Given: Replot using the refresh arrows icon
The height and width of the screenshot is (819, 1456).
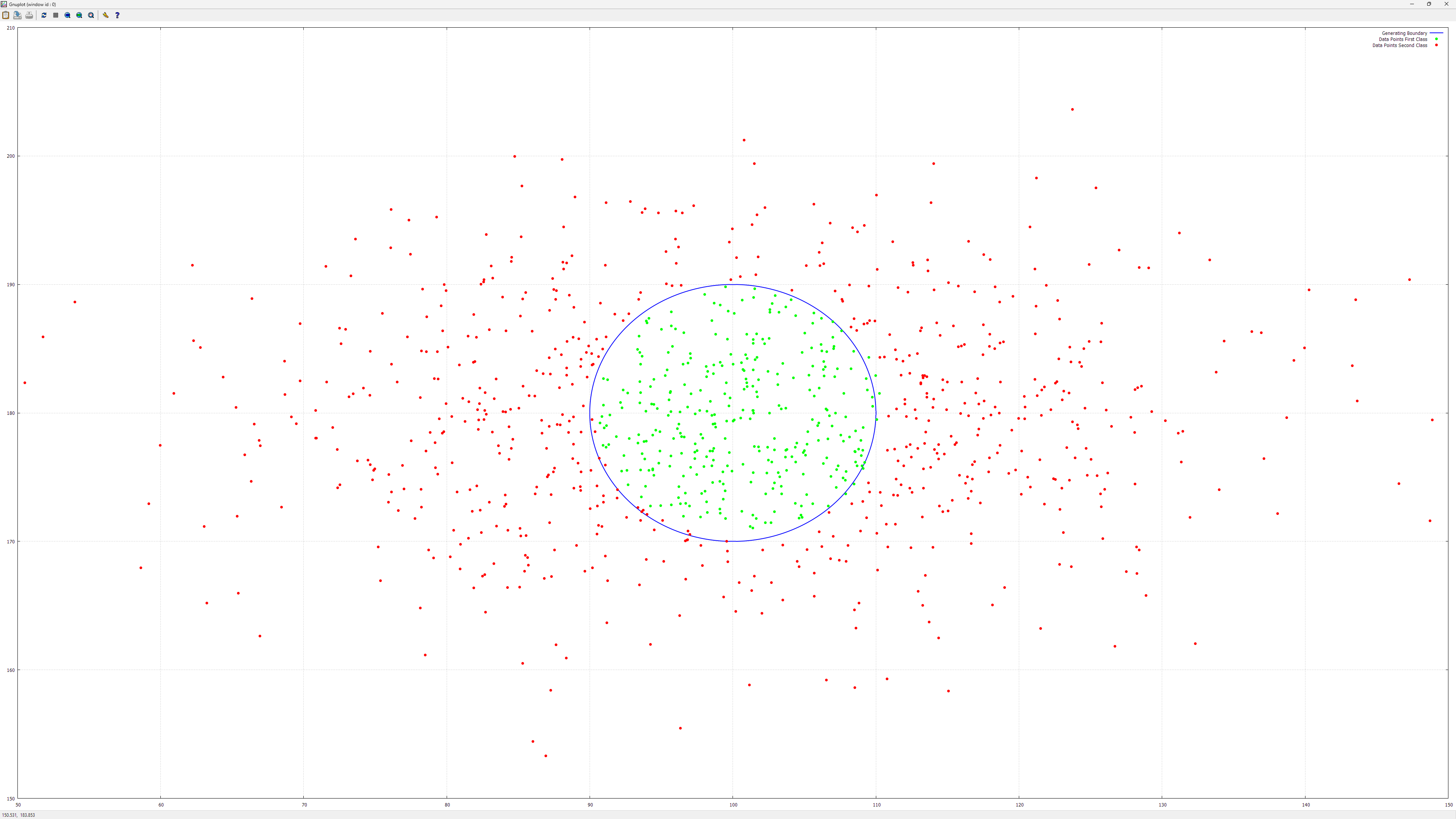Looking at the screenshot, I should (44, 15).
